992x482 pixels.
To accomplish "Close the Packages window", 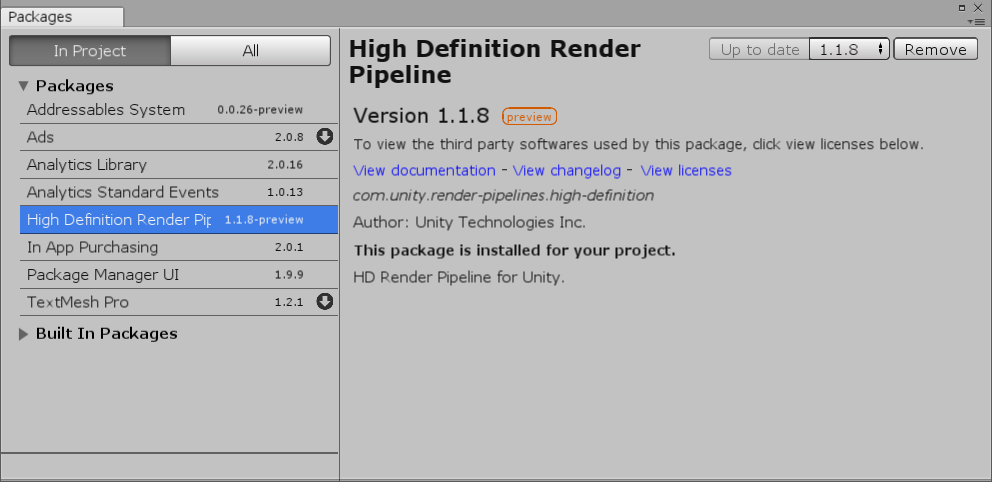I will (978, 7).
